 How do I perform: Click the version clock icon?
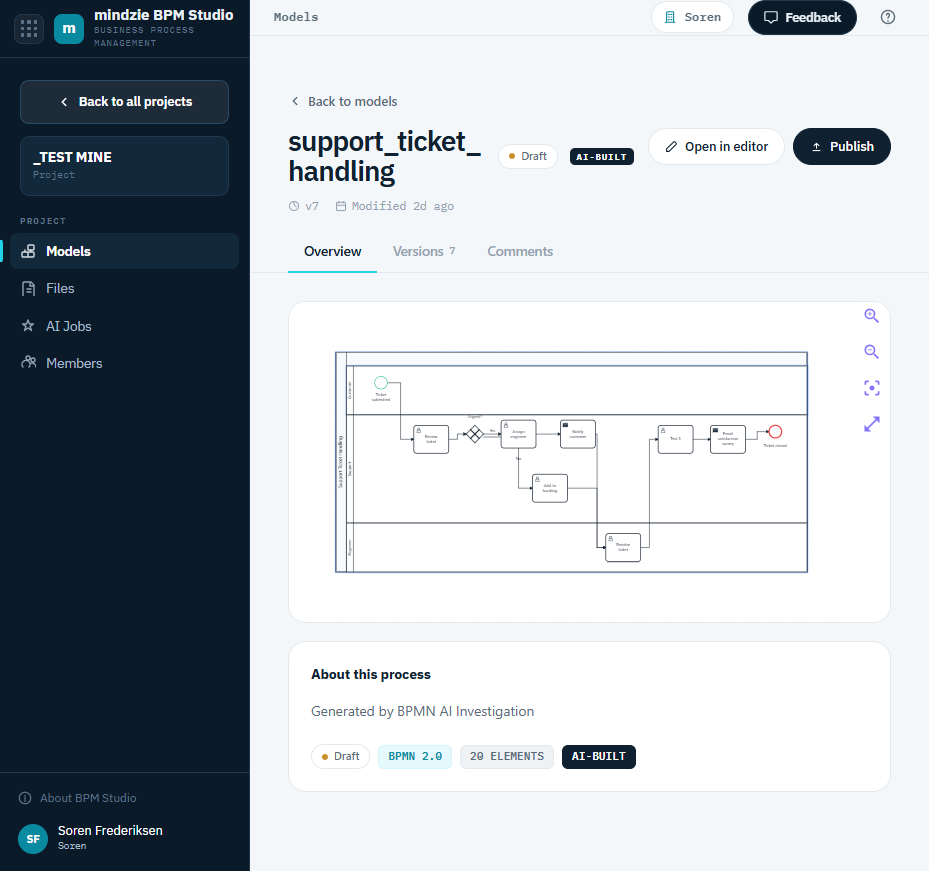point(294,206)
